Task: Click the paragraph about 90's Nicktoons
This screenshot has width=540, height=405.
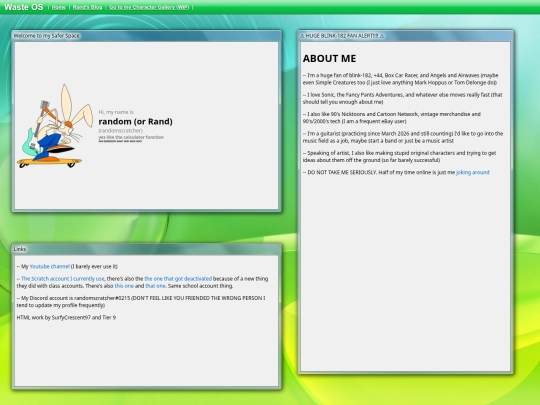Action: pos(392,117)
